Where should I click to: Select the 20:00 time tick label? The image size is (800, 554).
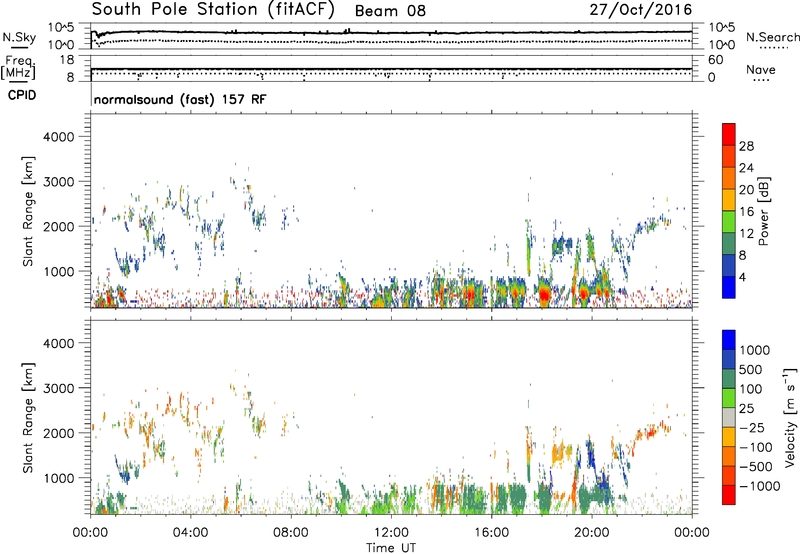click(592, 533)
